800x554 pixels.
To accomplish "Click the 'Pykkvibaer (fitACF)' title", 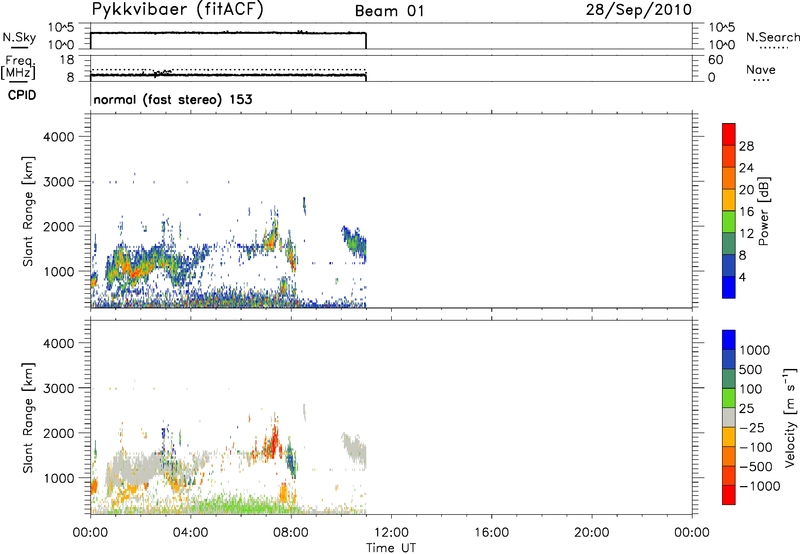I will pyautogui.click(x=177, y=9).
